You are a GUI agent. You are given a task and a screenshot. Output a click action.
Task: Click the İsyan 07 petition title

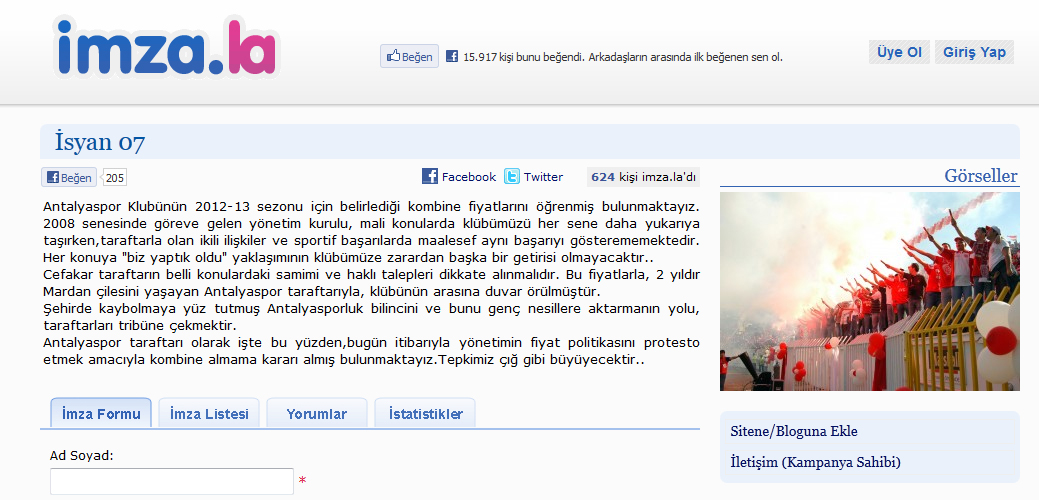(100, 143)
